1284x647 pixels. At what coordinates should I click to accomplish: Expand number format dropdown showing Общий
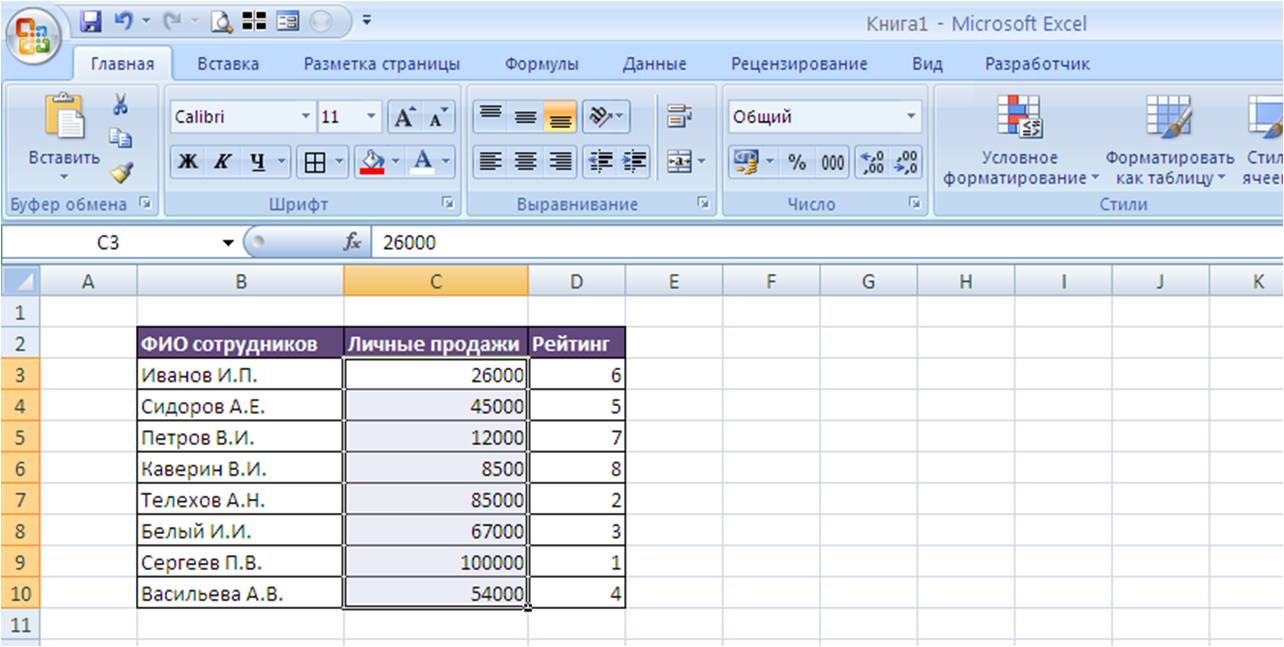click(x=910, y=117)
